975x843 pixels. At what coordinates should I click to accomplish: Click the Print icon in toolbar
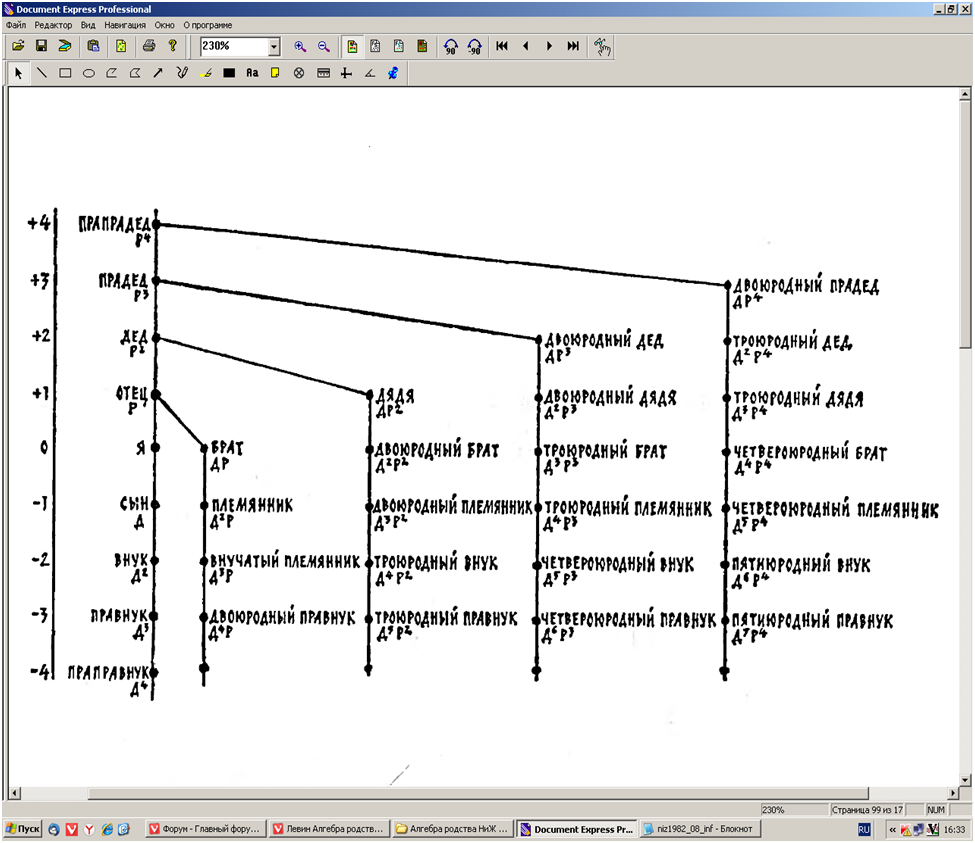click(x=148, y=46)
